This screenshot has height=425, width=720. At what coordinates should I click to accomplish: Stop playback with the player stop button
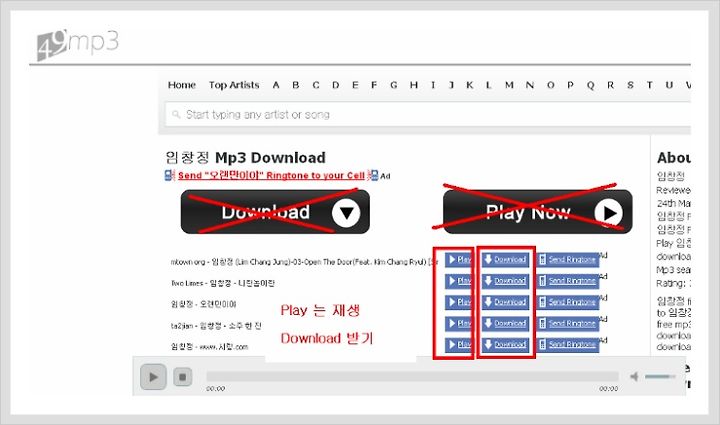coord(182,377)
